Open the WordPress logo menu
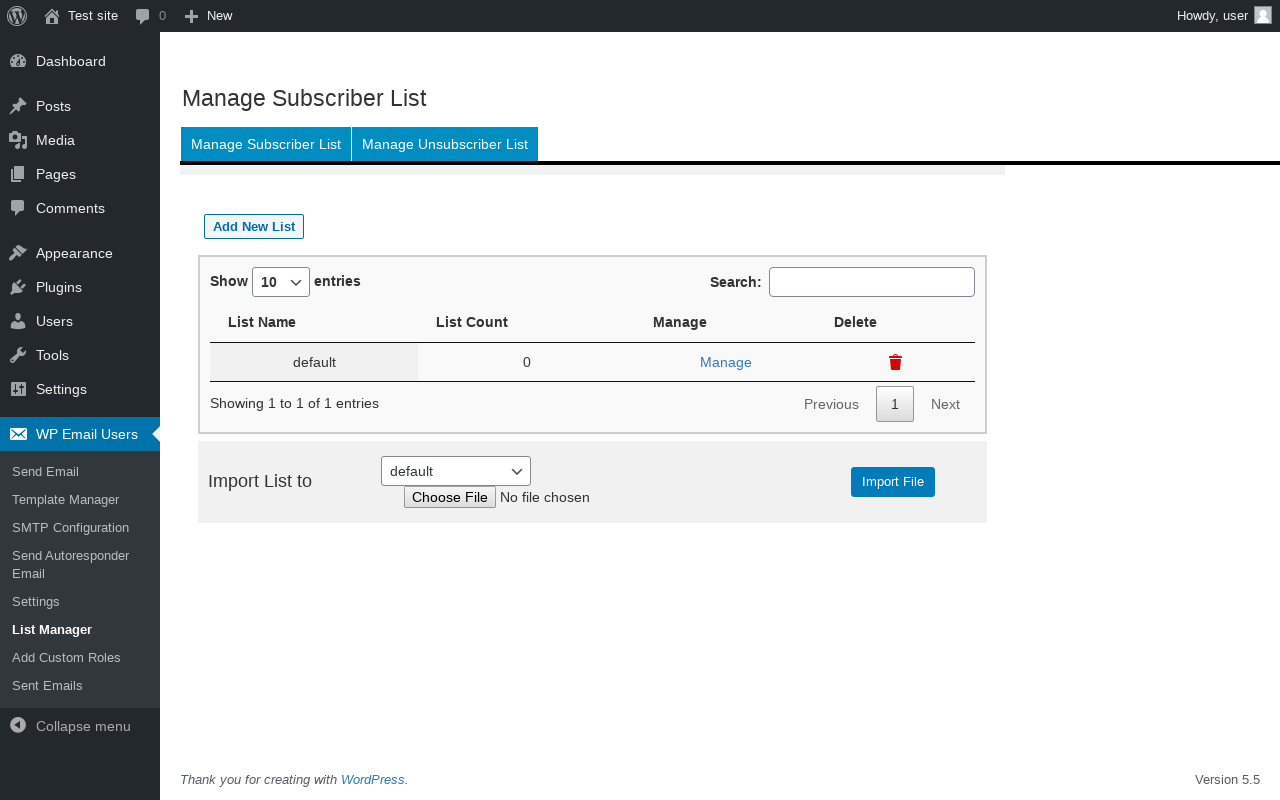 click(17, 16)
